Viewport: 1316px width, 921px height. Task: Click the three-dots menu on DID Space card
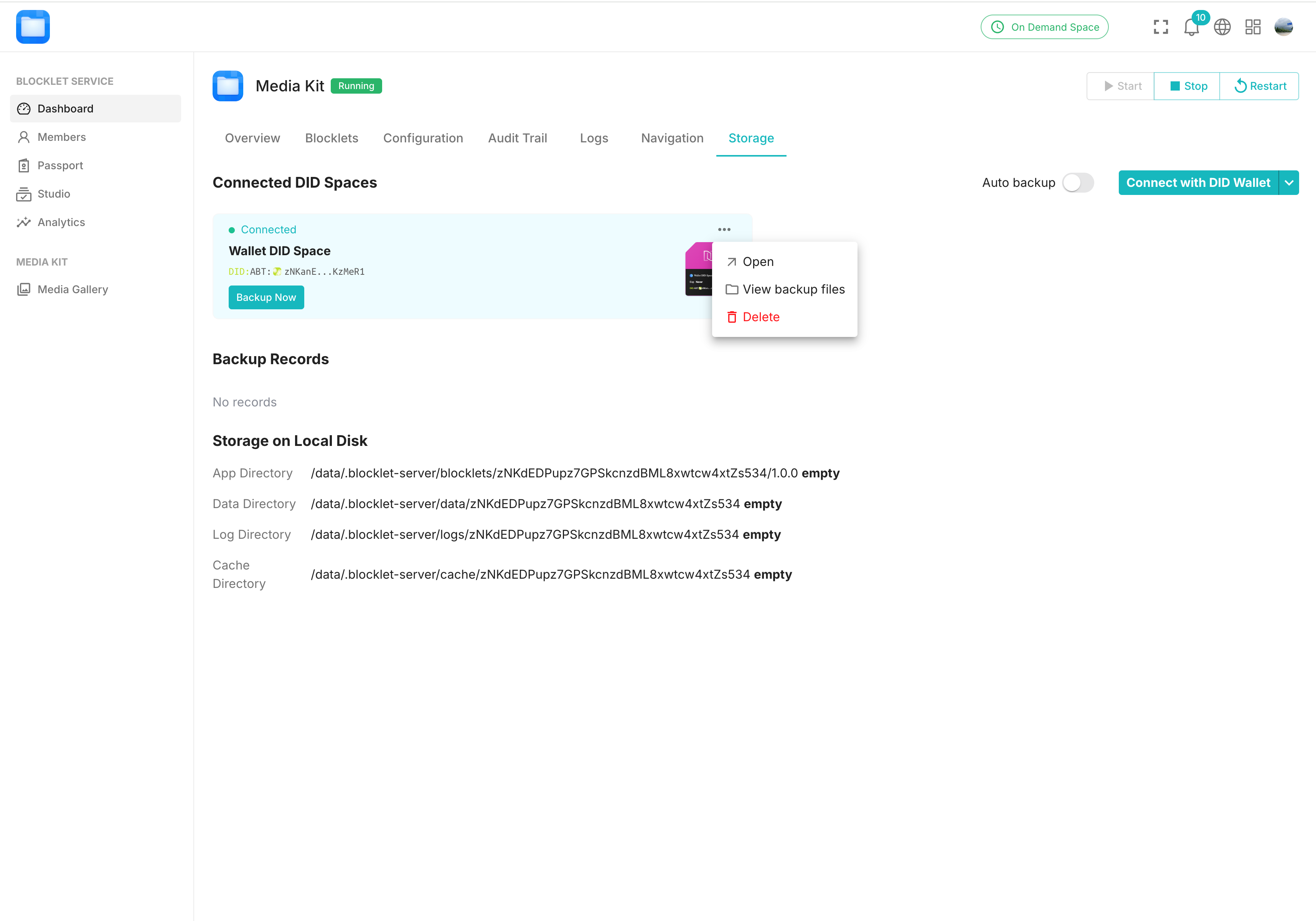click(x=724, y=229)
